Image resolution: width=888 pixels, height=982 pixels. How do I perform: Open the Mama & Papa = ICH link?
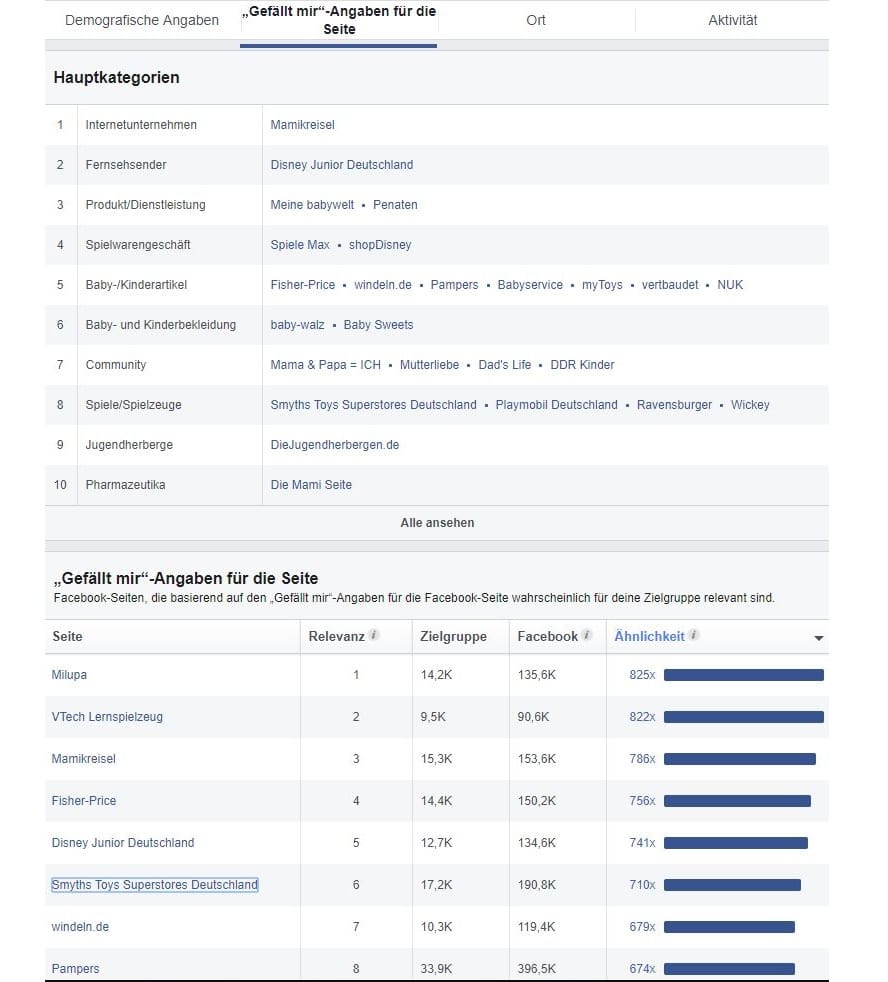pos(326,365)
